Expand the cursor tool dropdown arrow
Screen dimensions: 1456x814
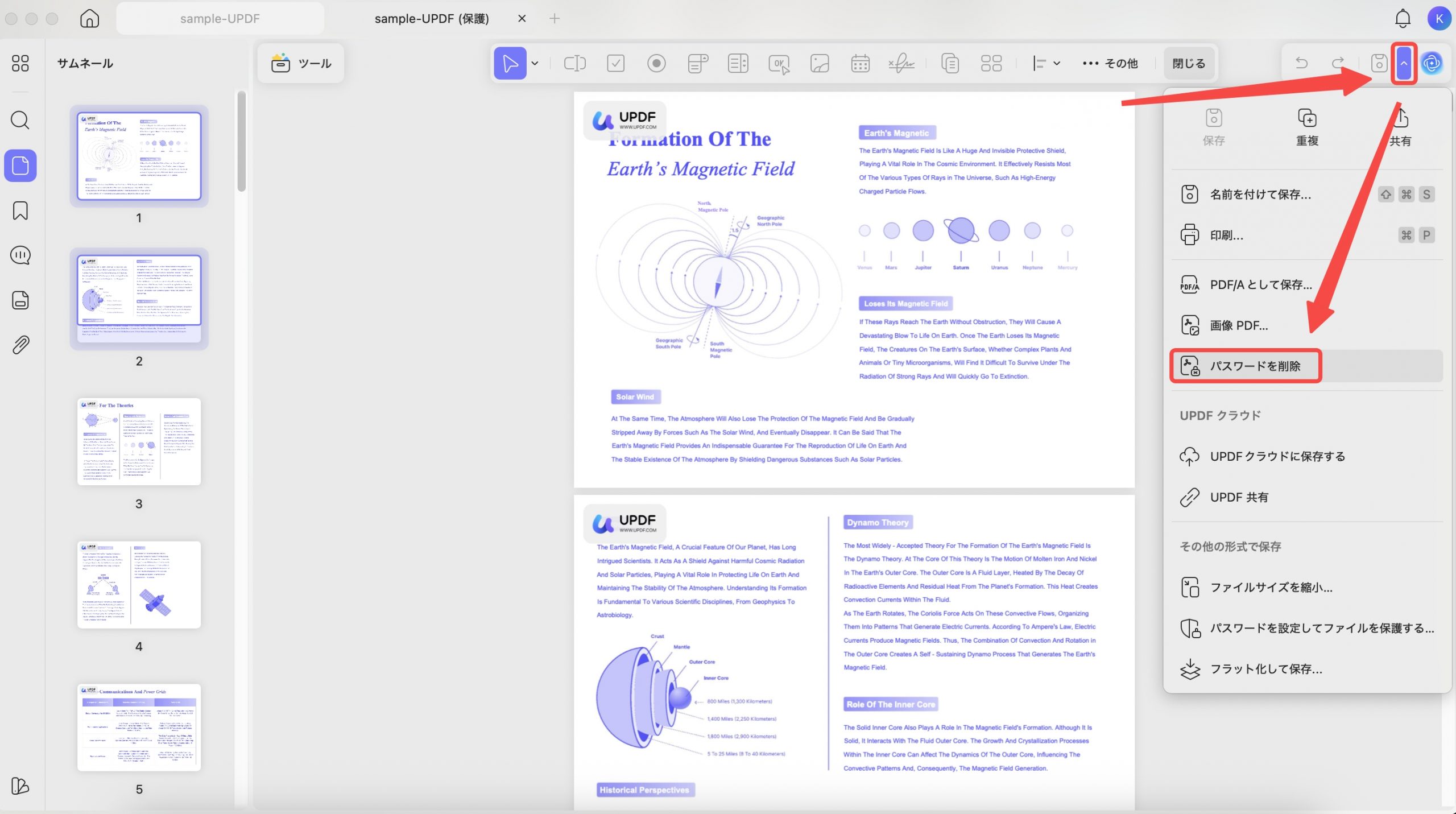[x=535, y=63]
